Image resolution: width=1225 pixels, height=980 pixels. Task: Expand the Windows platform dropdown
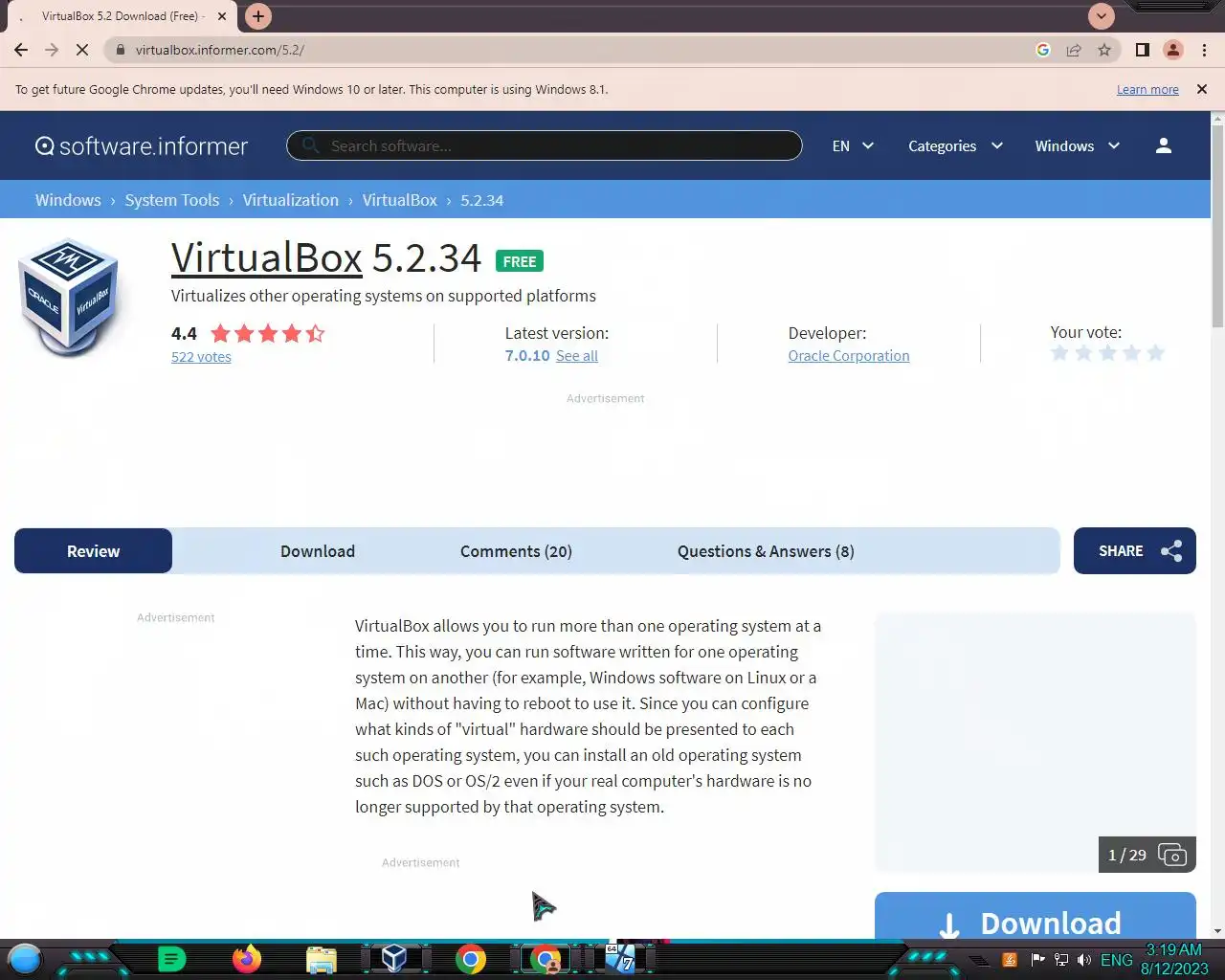point(1077,145)
